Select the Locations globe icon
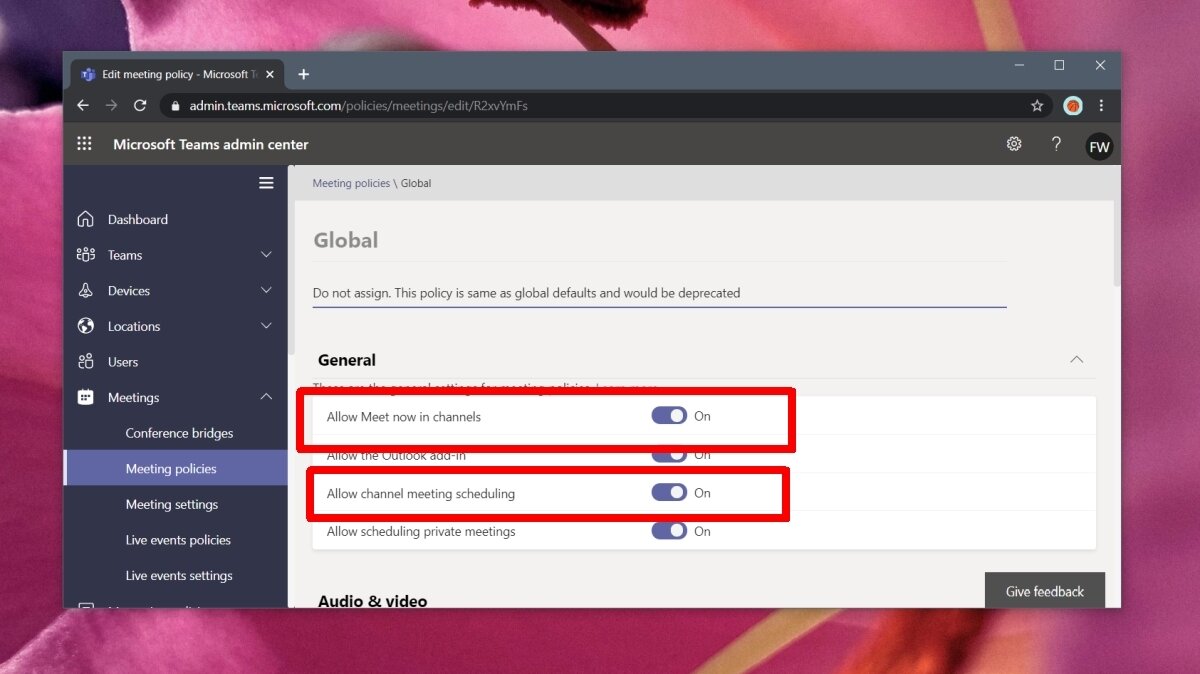 (86, 326)
